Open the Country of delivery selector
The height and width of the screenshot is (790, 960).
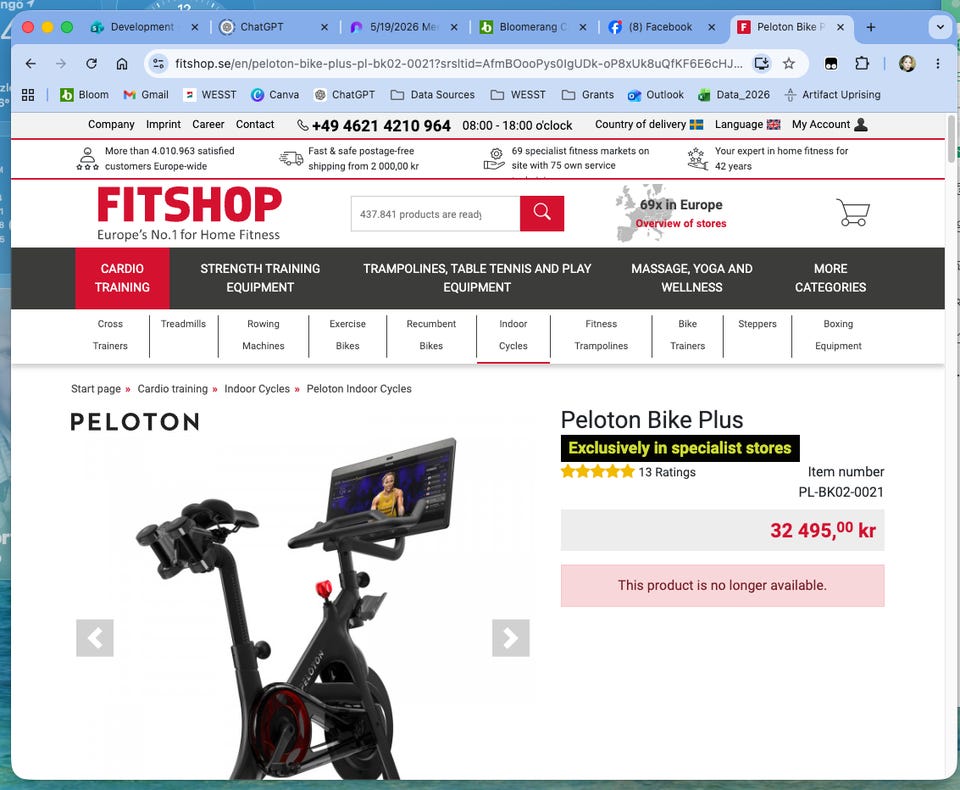pos(649,125)
